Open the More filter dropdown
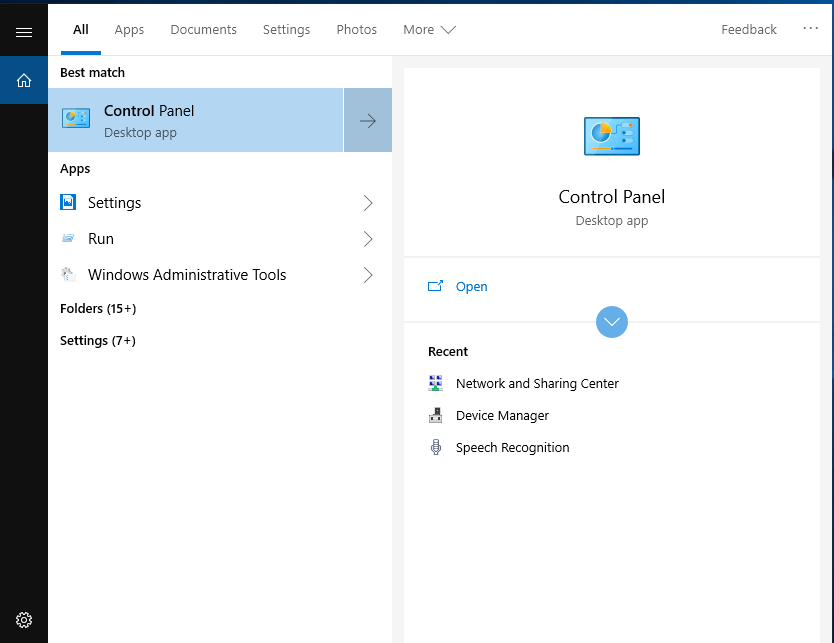The height and width of the screenshot is (643, 834). pyautogui.click(x=429, y=30)
